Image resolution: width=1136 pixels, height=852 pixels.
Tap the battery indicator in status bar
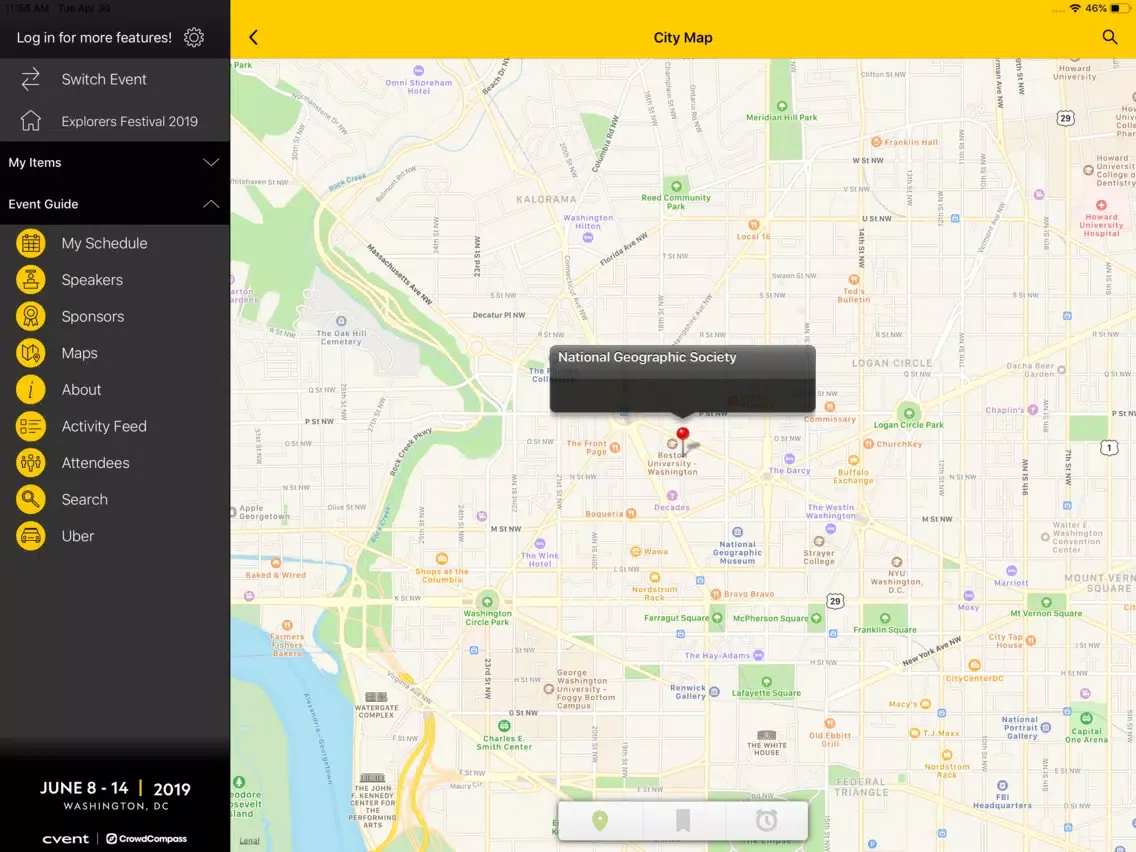pos(1119,8)
